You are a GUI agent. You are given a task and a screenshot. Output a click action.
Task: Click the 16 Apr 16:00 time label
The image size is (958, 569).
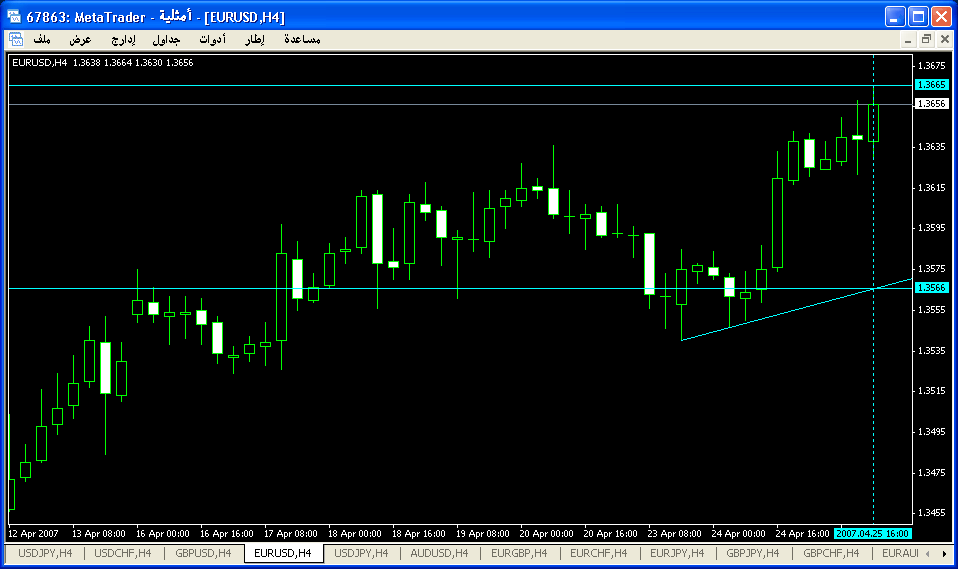pyautogui.click(x=227, y=534)
